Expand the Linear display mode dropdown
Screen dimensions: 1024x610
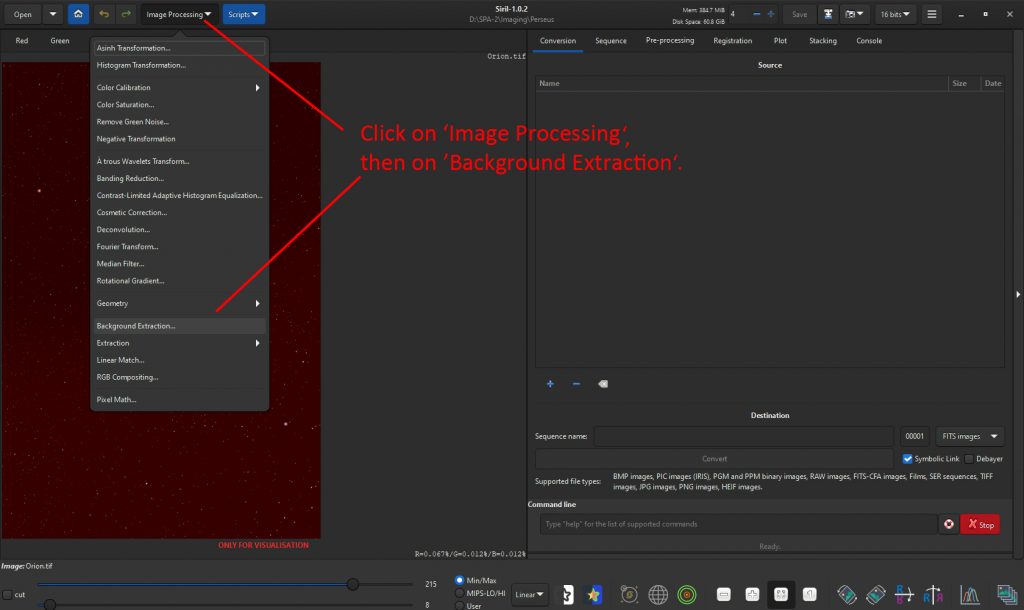click(x=530, y=594)
